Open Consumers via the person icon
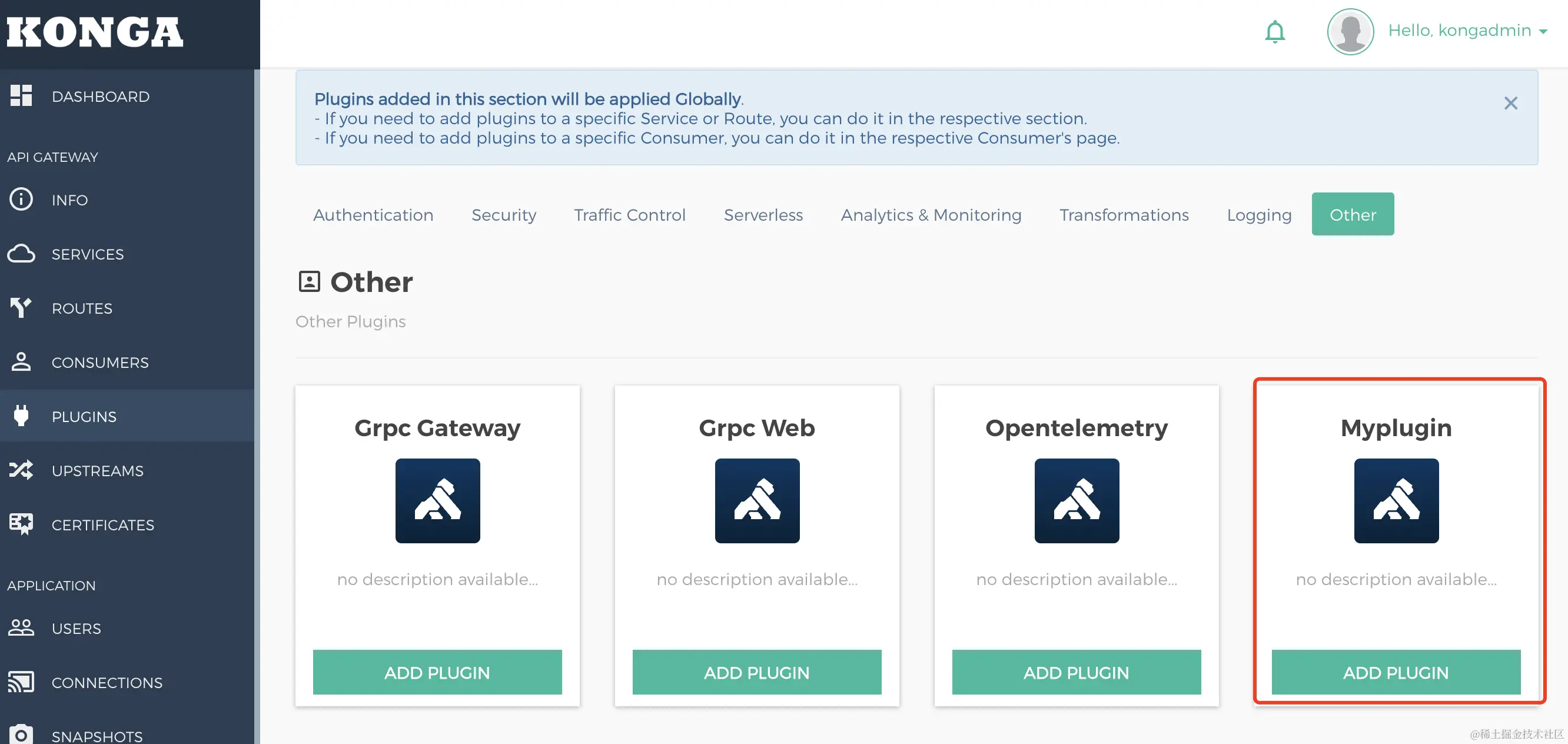Viewport: 1568px width, 744px height. coord(21,361)
